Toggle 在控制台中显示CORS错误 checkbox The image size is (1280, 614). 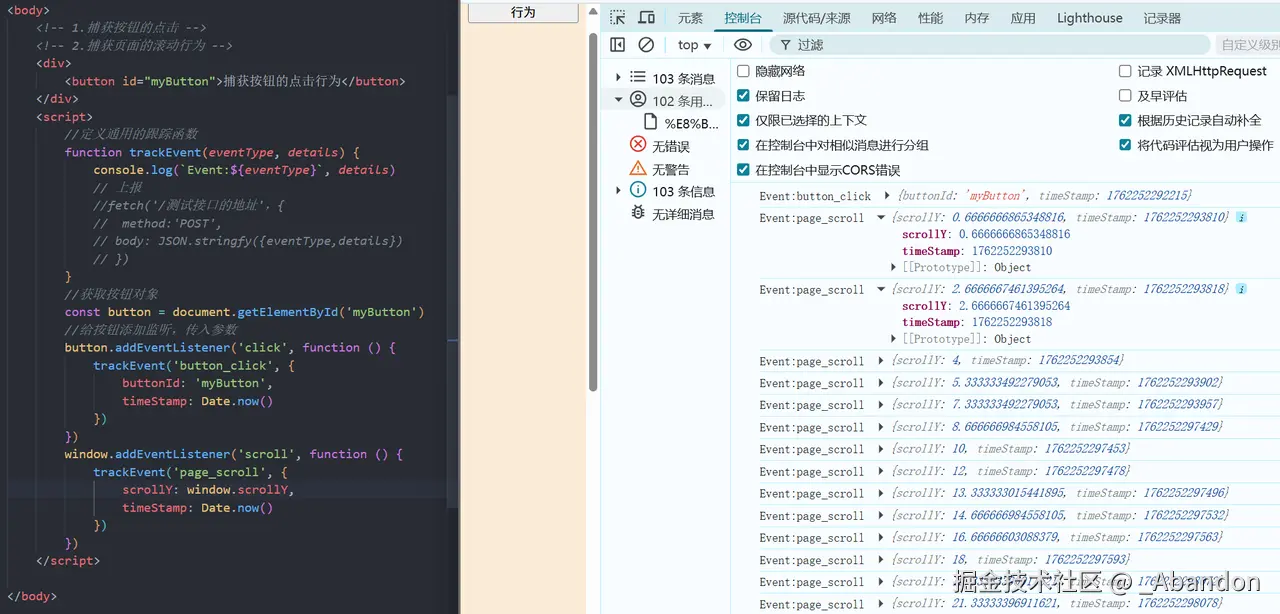[x=743, y=170]
